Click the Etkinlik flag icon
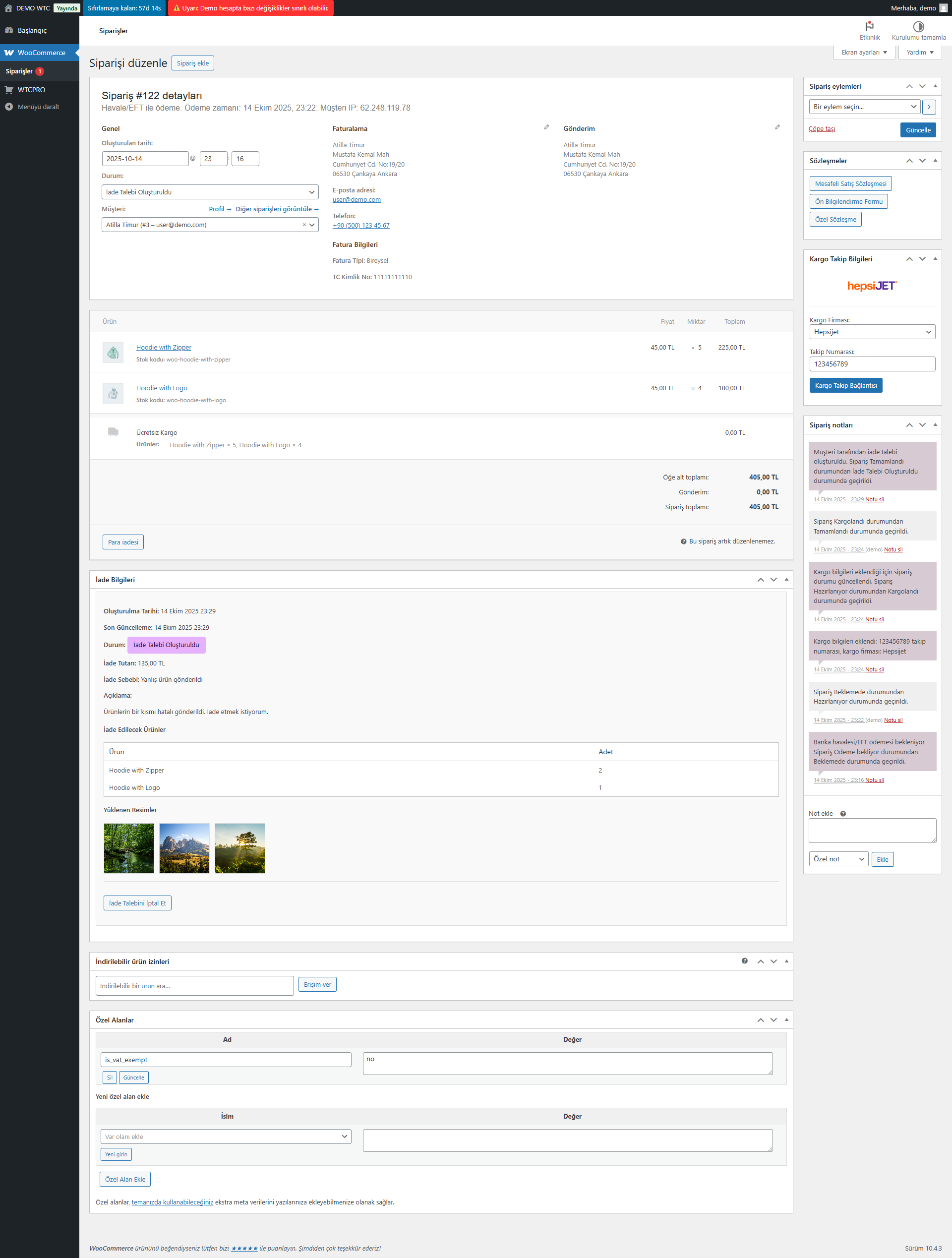This screenshot has height=1258, width=952. tap(869, 26)
